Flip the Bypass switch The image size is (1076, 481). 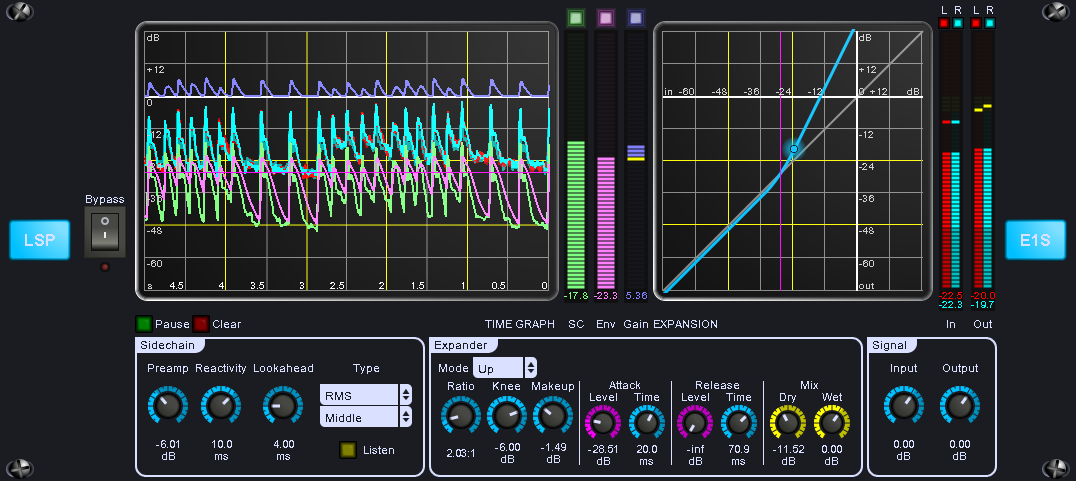pos(105,234)
